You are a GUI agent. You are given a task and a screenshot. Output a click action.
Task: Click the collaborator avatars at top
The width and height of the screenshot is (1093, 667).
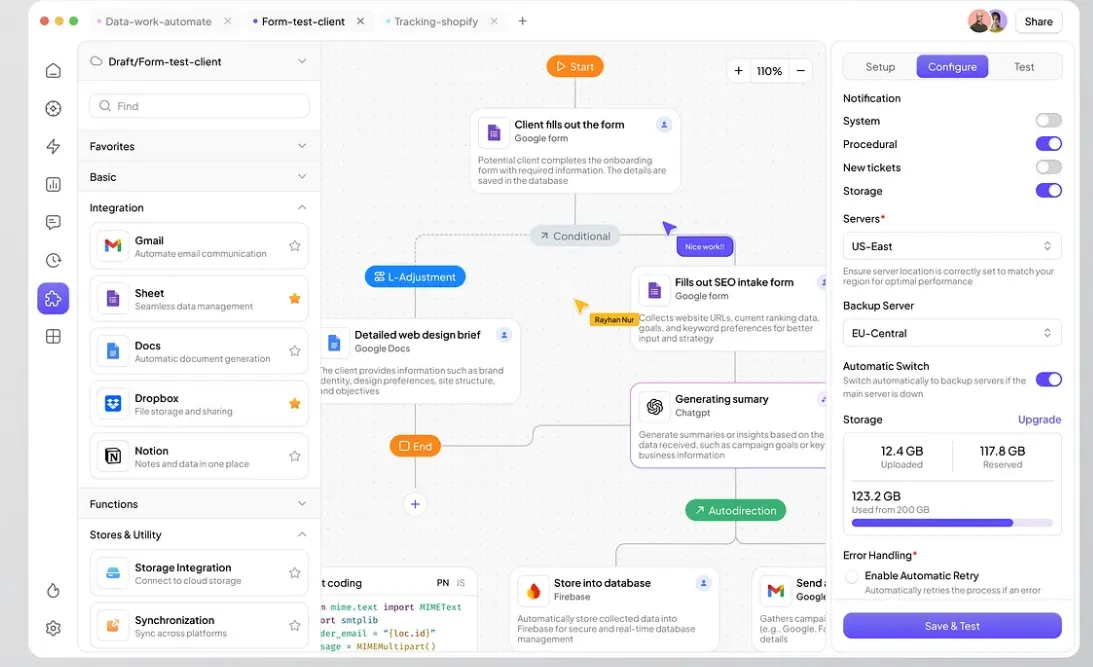[x=987, y=22]
